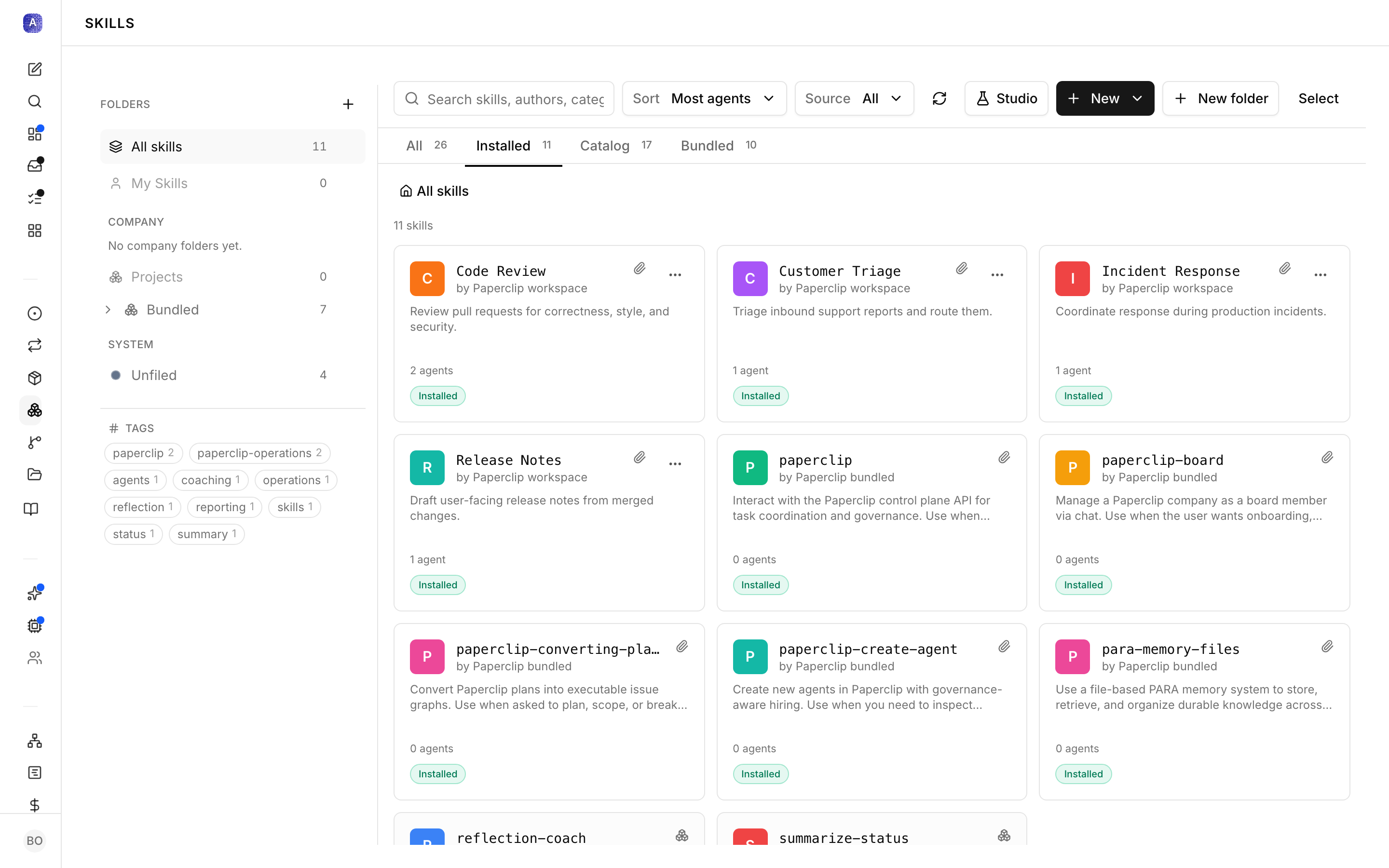Click the paperclip icon on paperclip-board card

point(1327,458)
